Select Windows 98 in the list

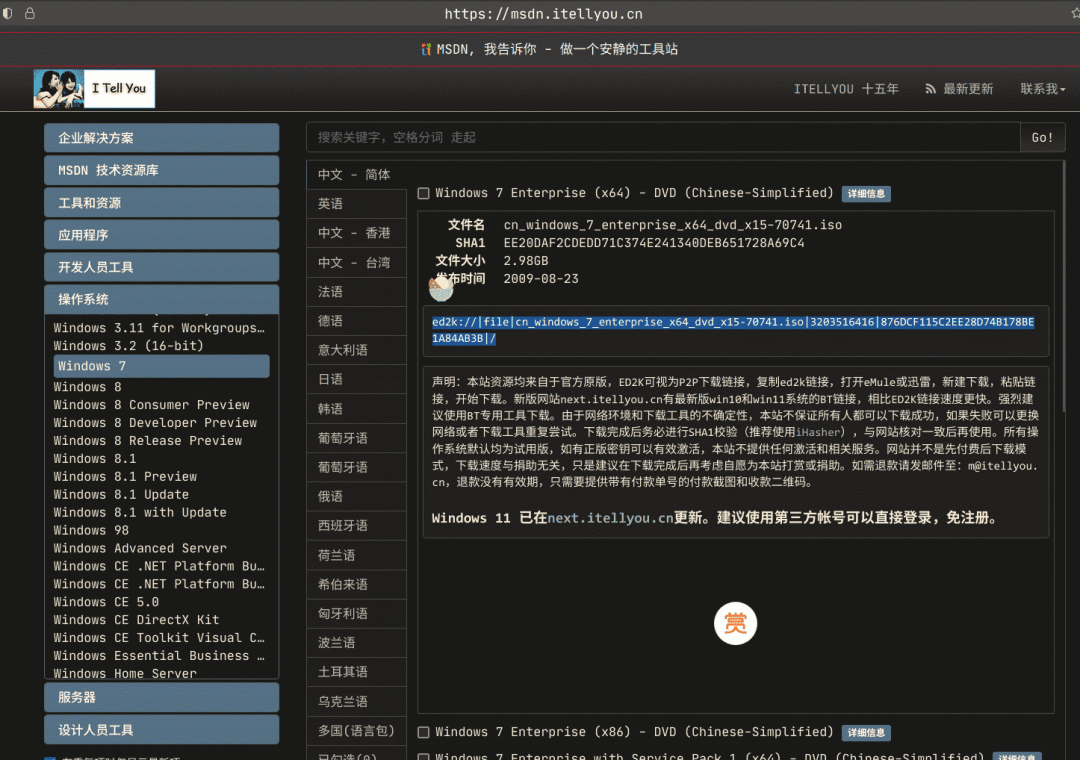tap(91, 531)
